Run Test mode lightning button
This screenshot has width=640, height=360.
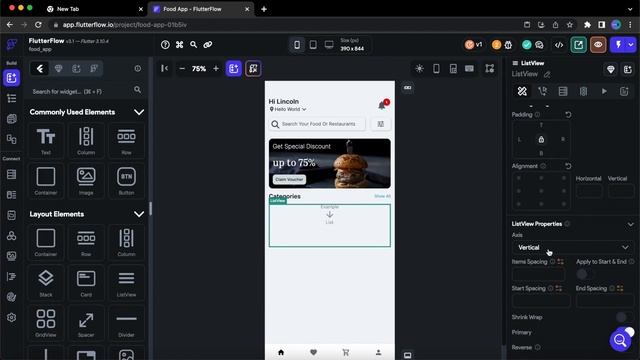[x=618, y=45]
